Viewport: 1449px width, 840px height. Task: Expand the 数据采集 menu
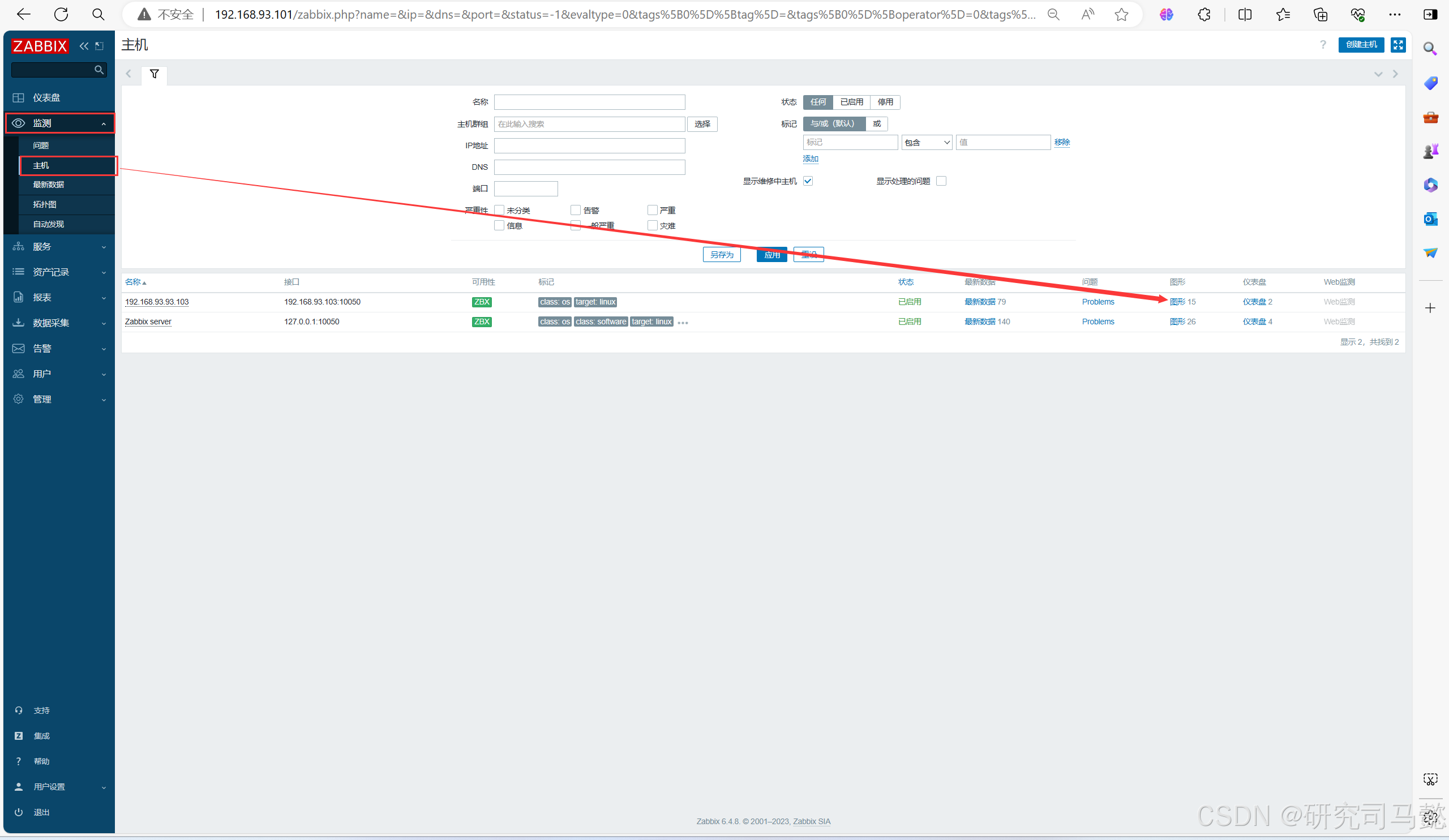click(59, 323)
